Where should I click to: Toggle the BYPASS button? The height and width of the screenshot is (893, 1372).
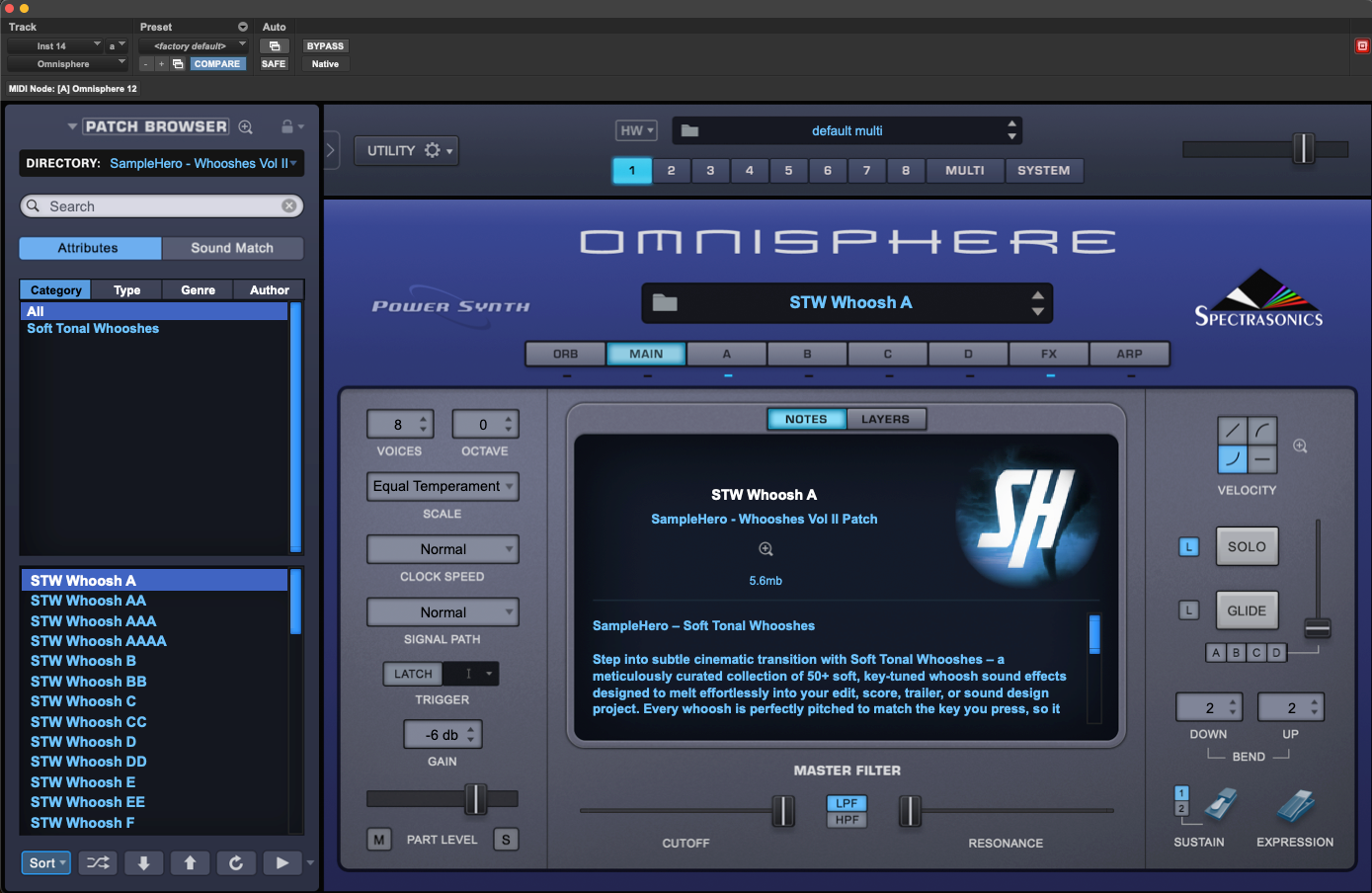(x=325, y=46)
